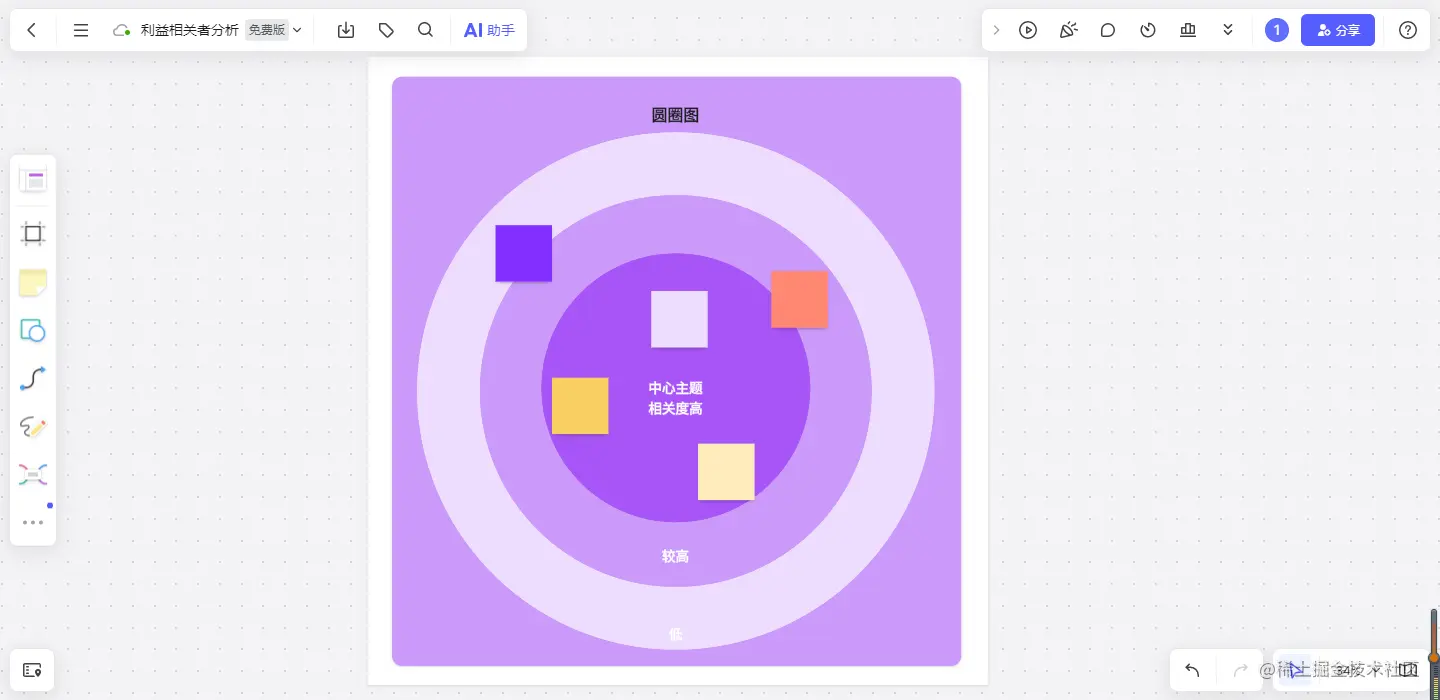Select the shapes tool

[33, 331]
